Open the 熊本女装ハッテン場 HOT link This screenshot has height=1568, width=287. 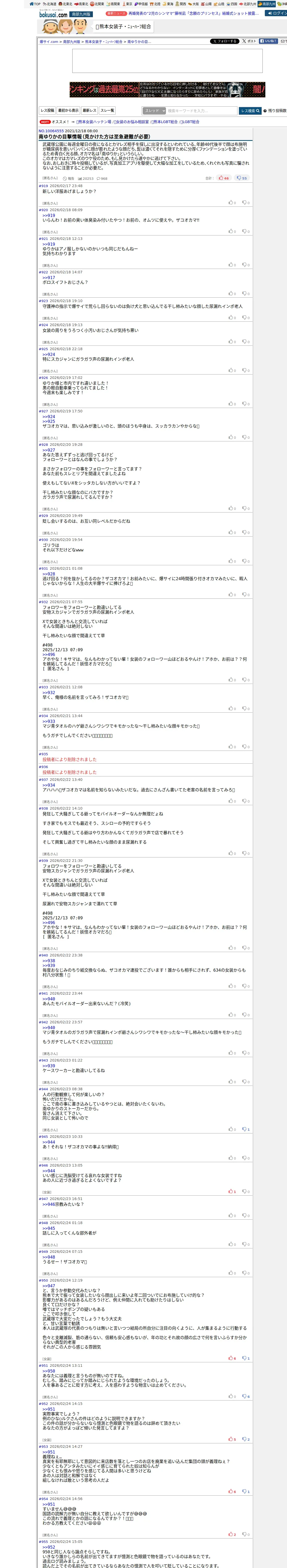pyautogui.click(x=94, y=122)
